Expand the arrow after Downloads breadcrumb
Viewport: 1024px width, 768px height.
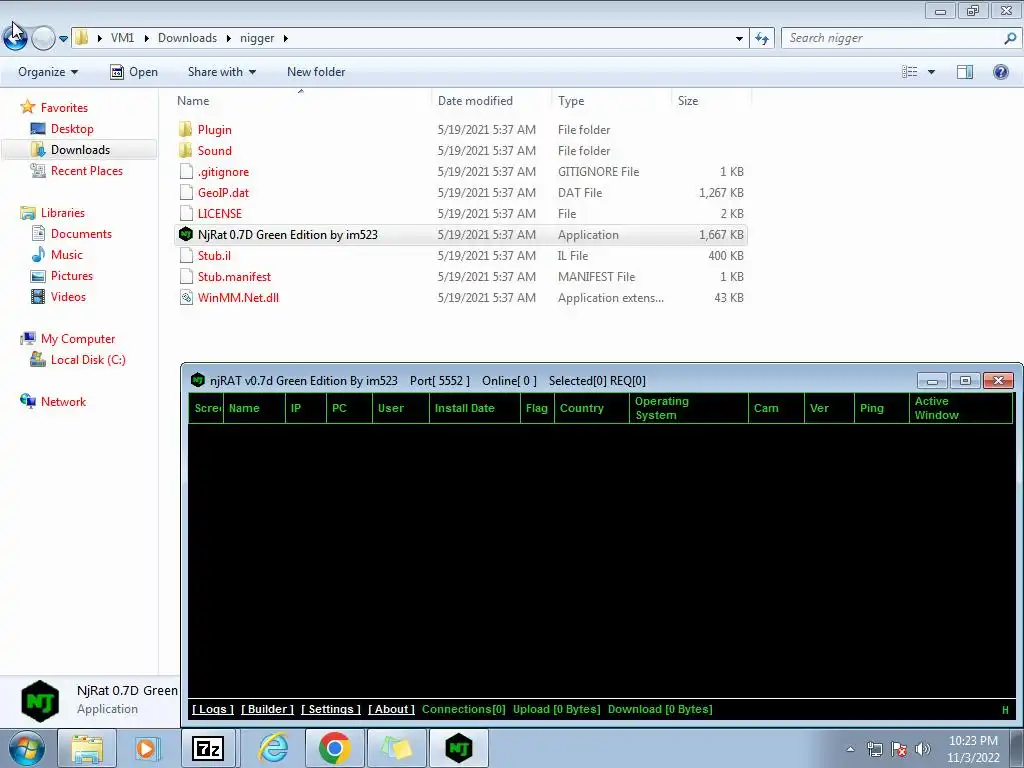pyautogui.click(x=229, y=39)
